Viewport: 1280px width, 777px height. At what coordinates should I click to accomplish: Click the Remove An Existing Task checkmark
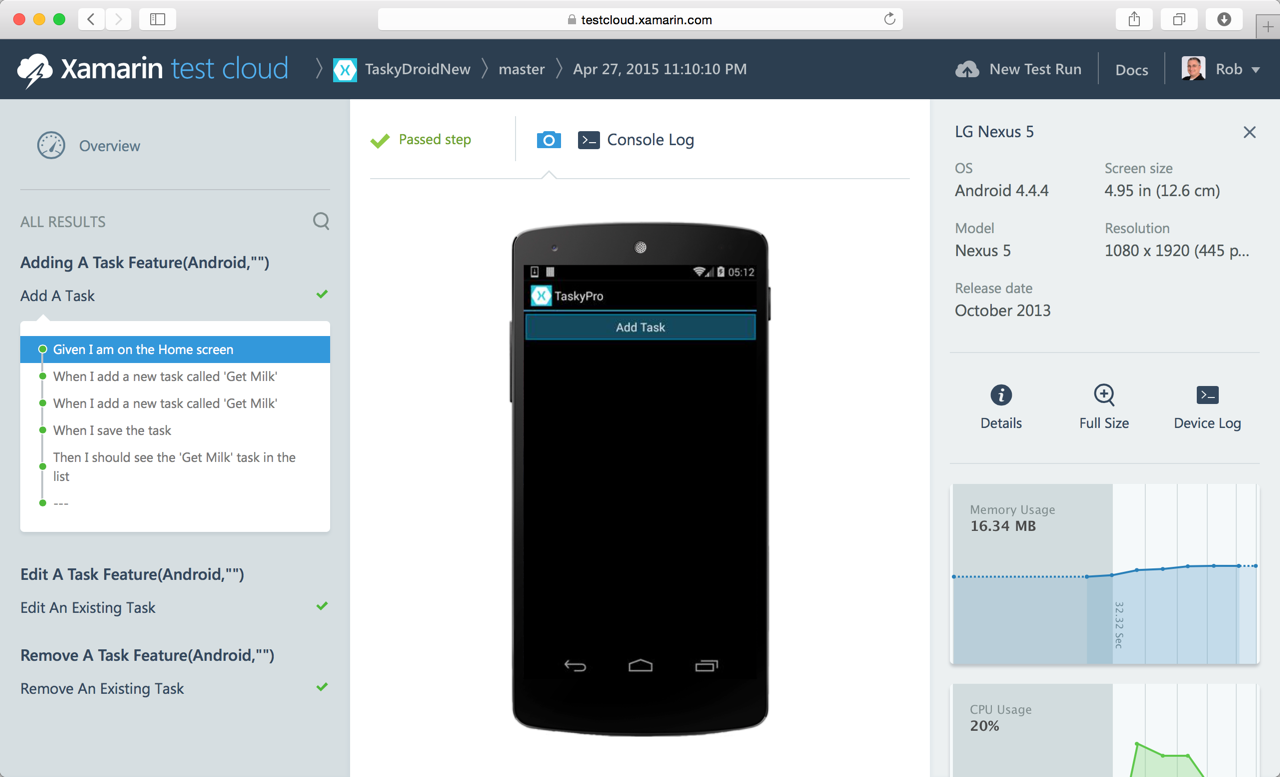[322, 687]
